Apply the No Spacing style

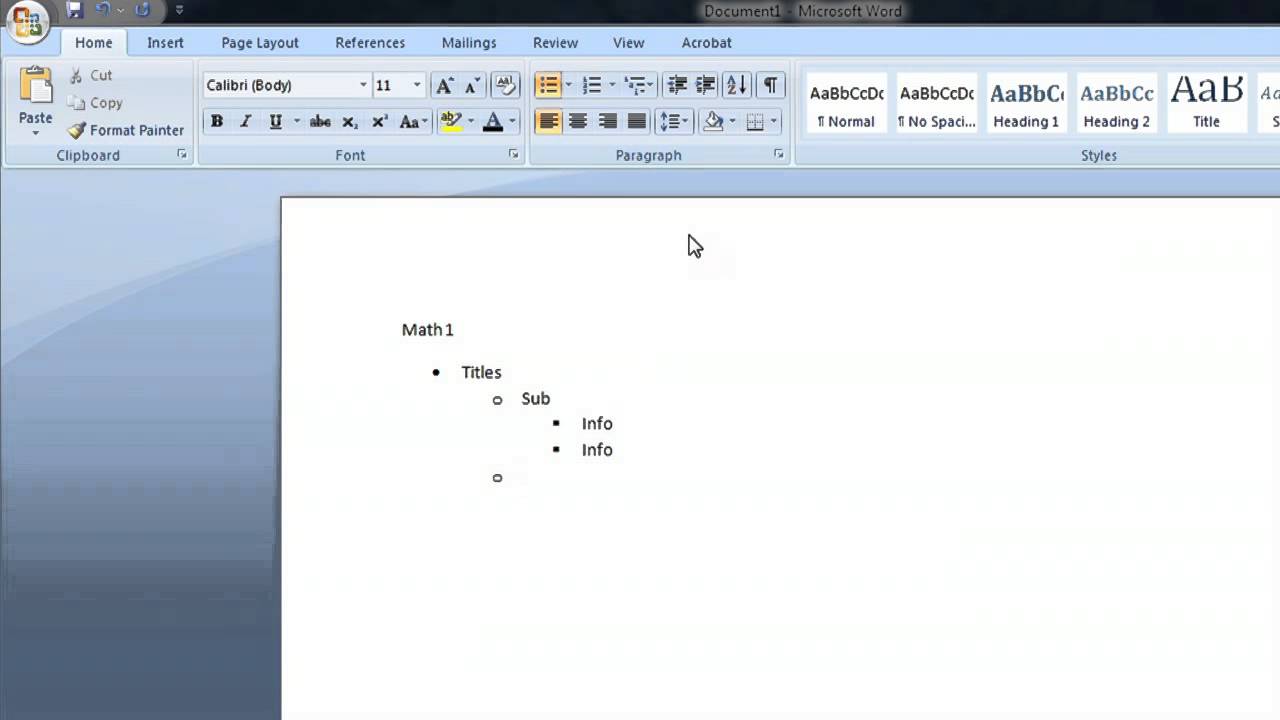936,104
